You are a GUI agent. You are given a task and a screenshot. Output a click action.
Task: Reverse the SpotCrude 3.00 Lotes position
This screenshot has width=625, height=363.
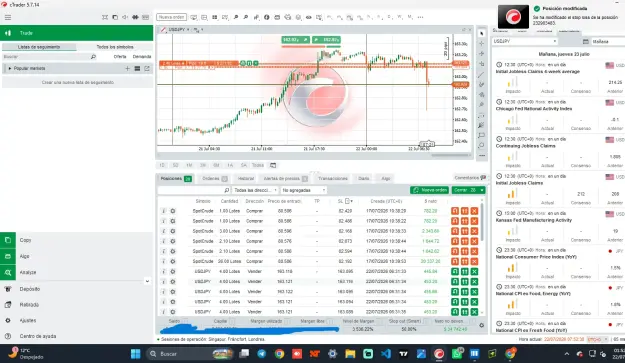[x=455, y=231]
